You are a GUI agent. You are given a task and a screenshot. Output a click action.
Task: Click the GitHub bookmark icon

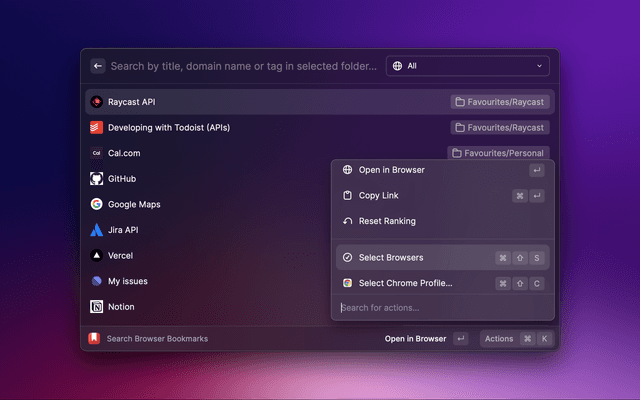97,179
